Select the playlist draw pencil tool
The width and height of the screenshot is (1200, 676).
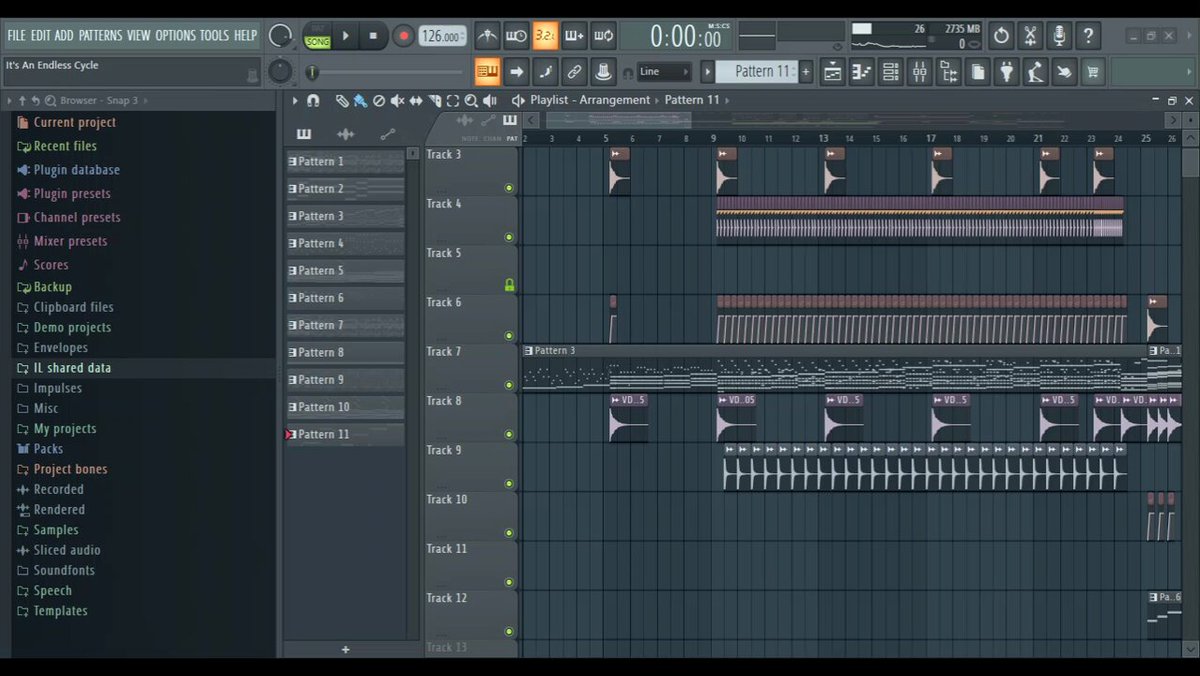click(x=342, y=101)
